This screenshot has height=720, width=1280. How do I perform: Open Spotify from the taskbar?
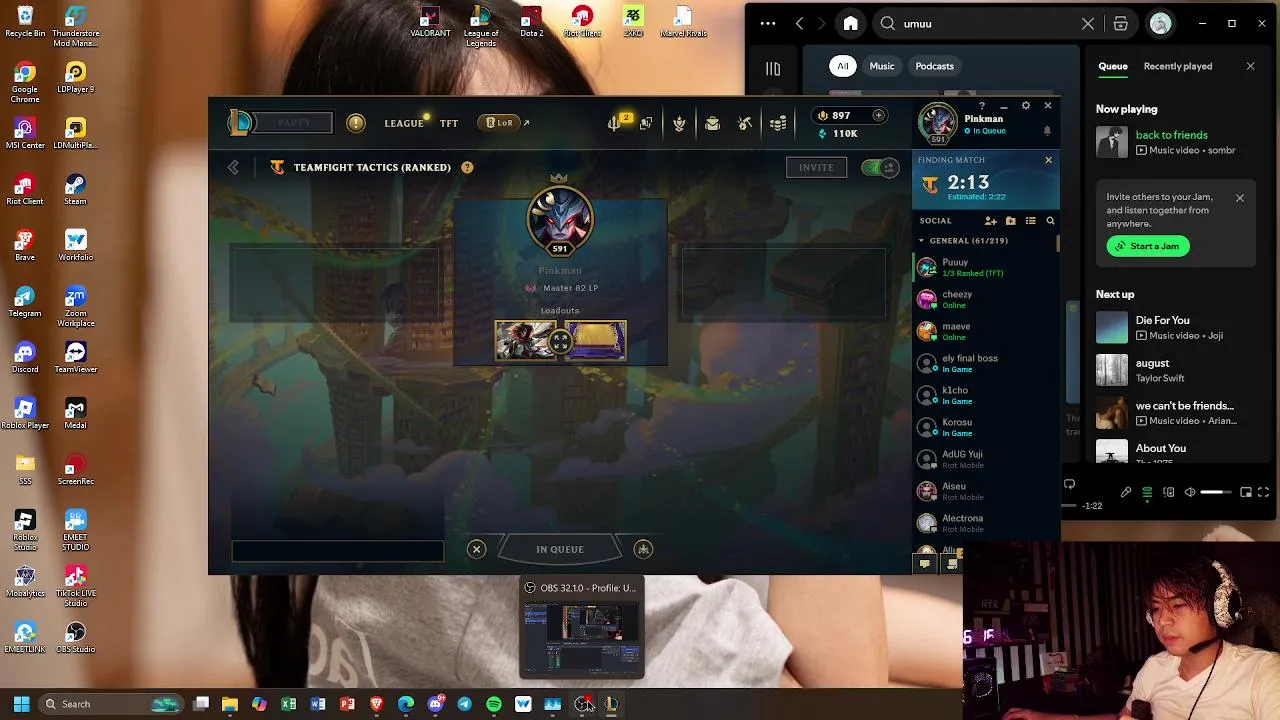pyautogui.click(x=494, y=704)
